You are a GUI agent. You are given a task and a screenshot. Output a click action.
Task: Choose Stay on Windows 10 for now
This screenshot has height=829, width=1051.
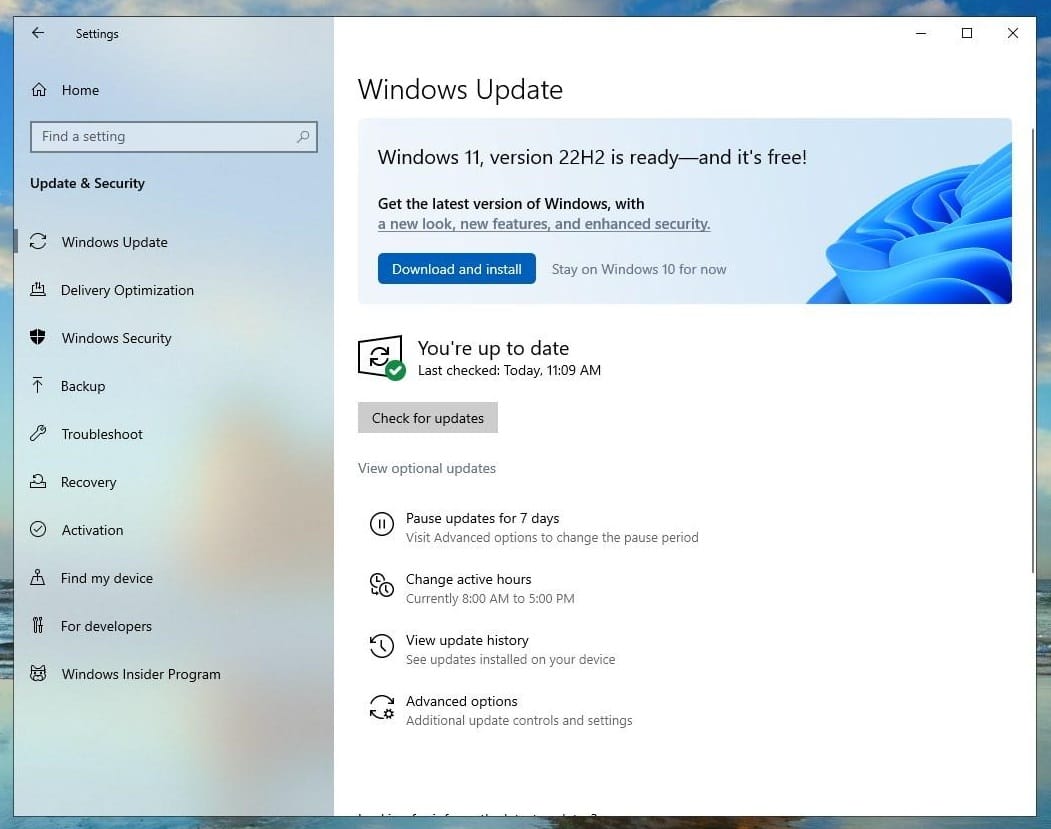pos(639,269)
